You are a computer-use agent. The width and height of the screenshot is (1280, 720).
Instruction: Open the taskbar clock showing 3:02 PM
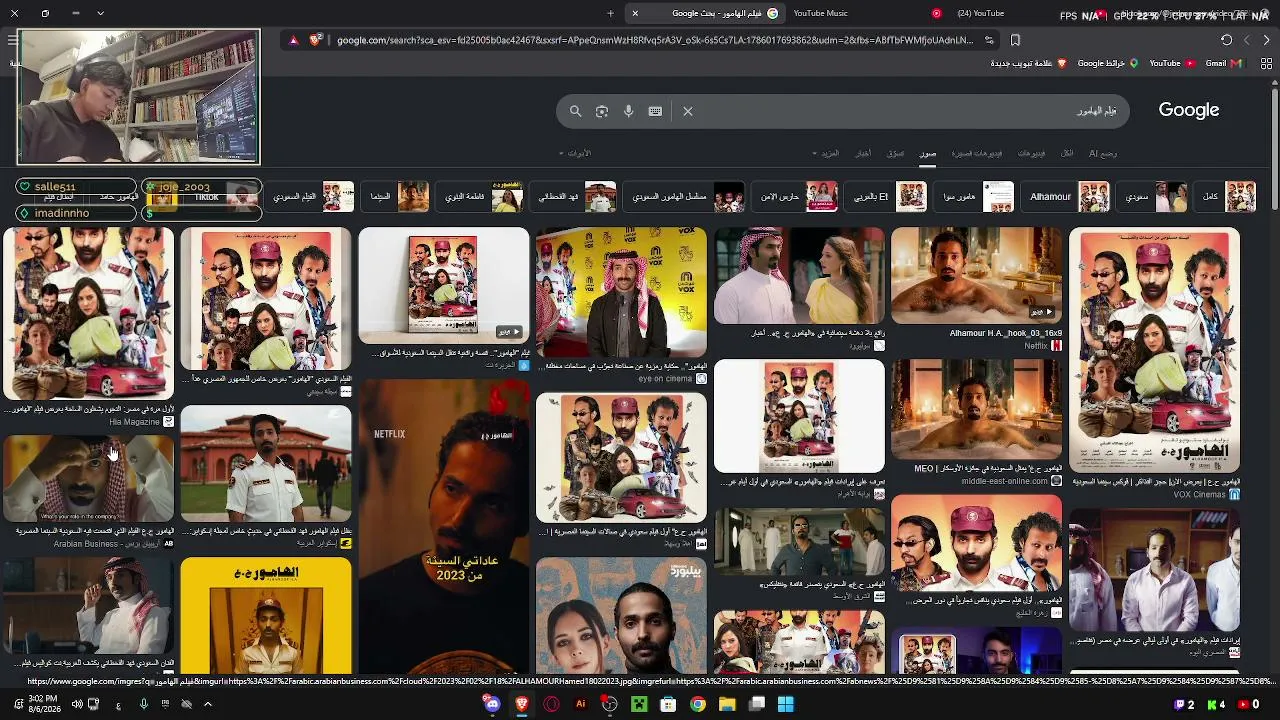click(42, 704)
